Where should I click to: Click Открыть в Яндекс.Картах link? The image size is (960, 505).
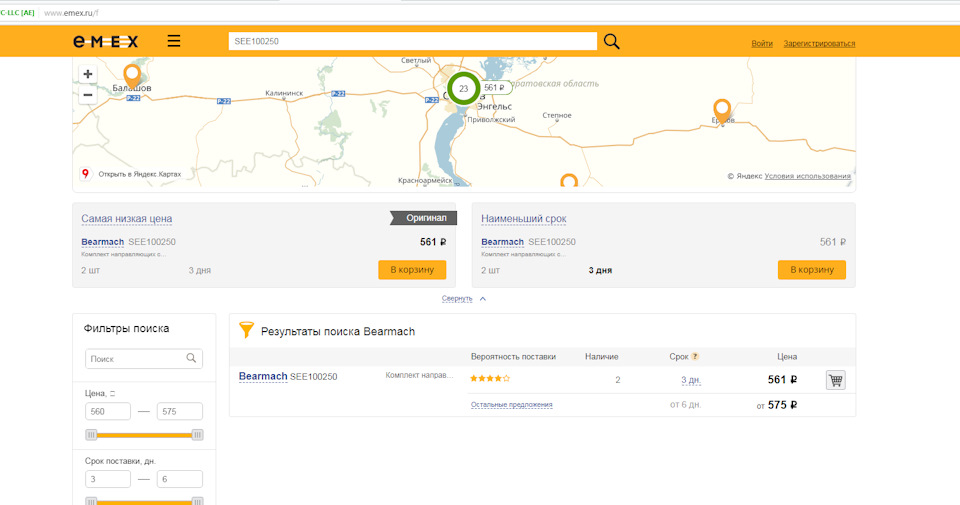point(140,174)
